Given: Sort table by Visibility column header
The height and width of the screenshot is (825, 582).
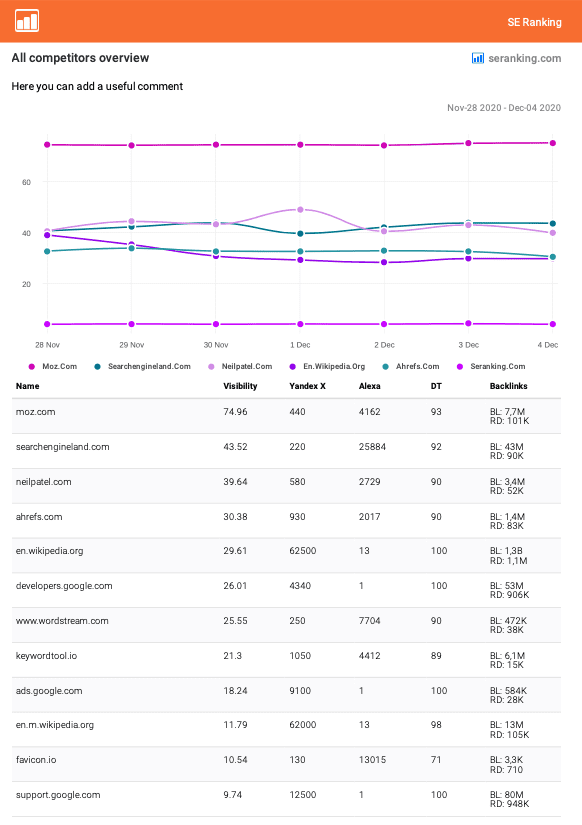Looking at the screenshot, I should pyautogui.click(x=240, y=386).
